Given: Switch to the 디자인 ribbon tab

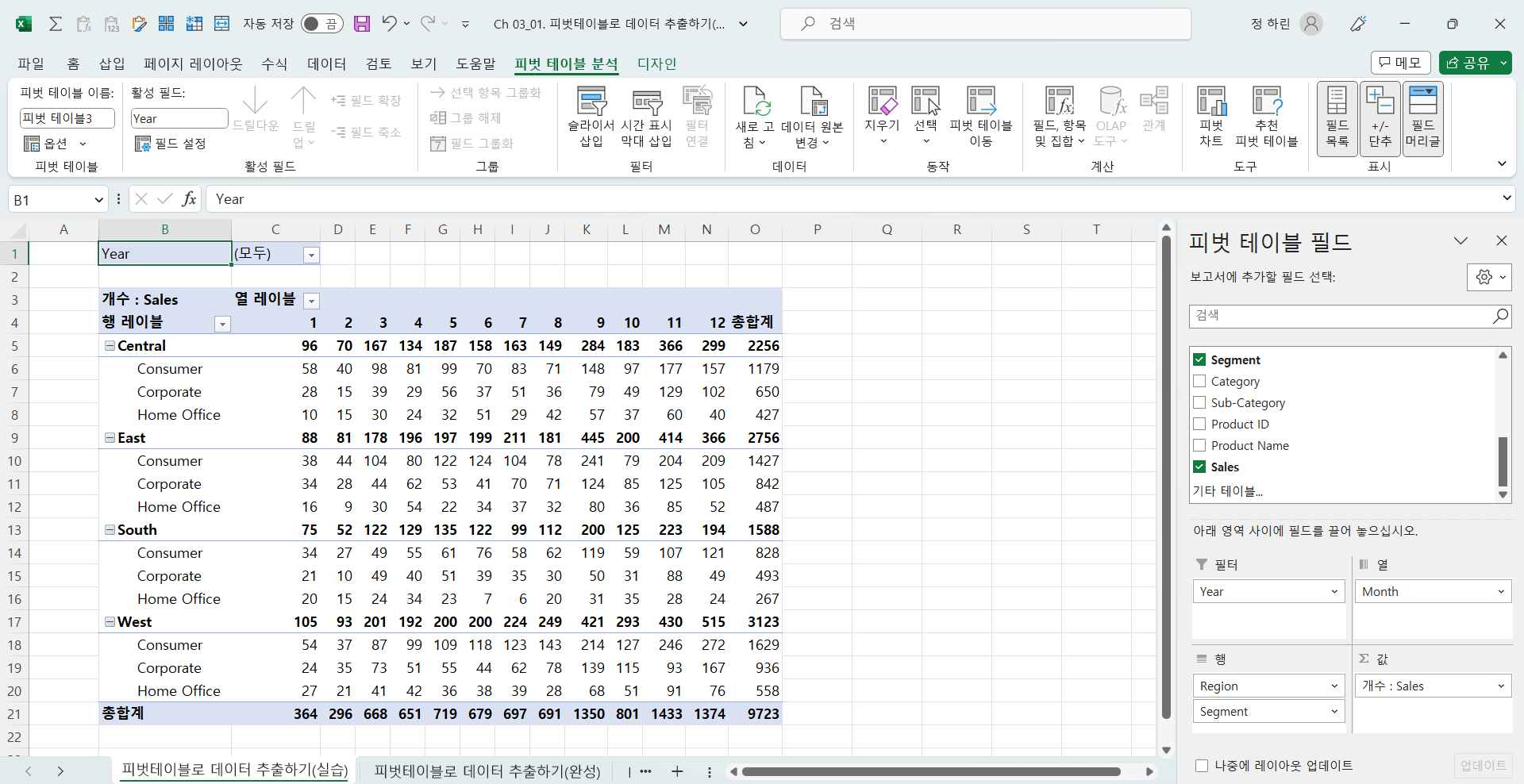Looking at the screenshot, I should point(657,63).
